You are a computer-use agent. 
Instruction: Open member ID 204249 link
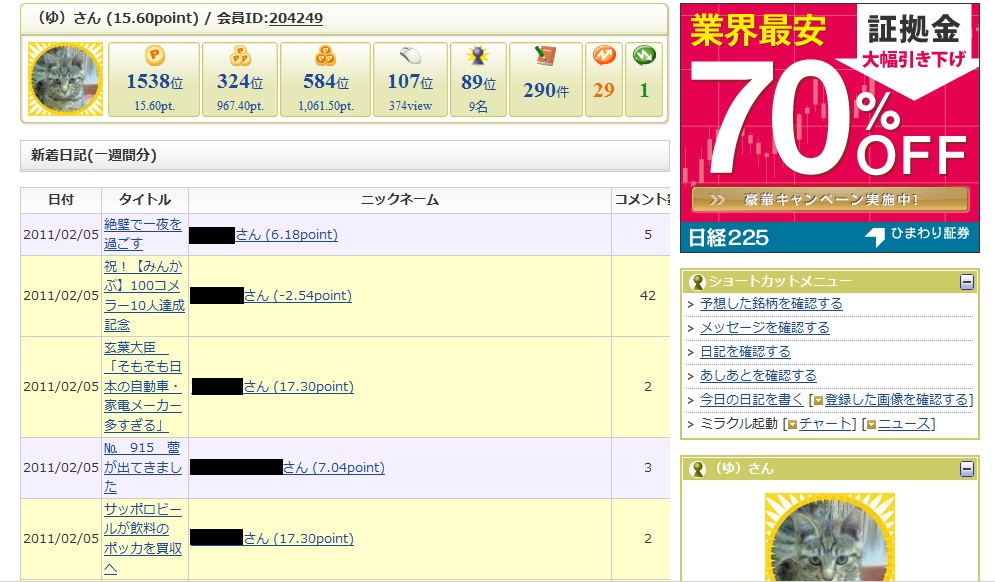tap(296, 18)
